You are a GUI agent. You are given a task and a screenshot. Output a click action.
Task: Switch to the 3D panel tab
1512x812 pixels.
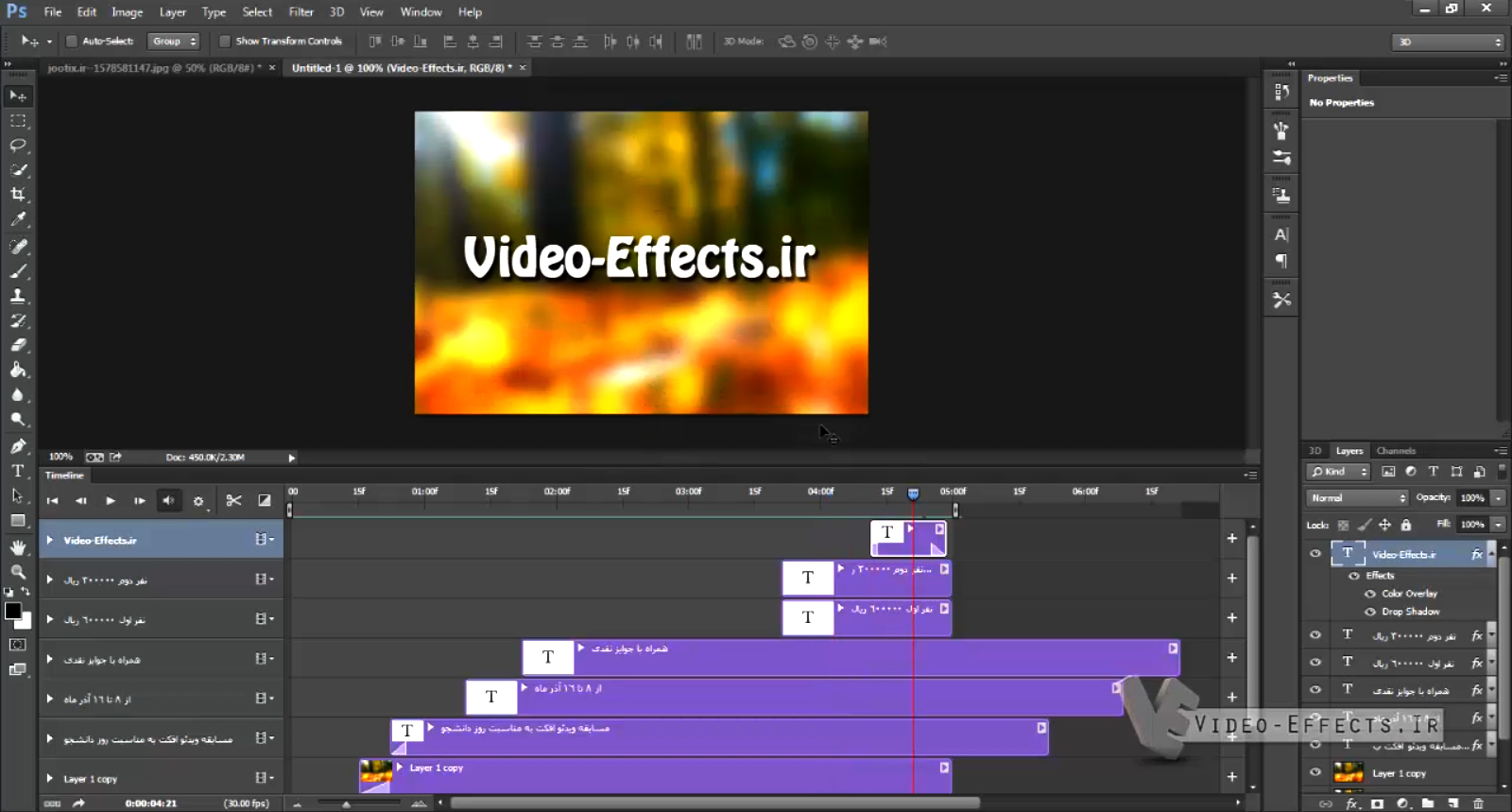tap(1314, 451)
